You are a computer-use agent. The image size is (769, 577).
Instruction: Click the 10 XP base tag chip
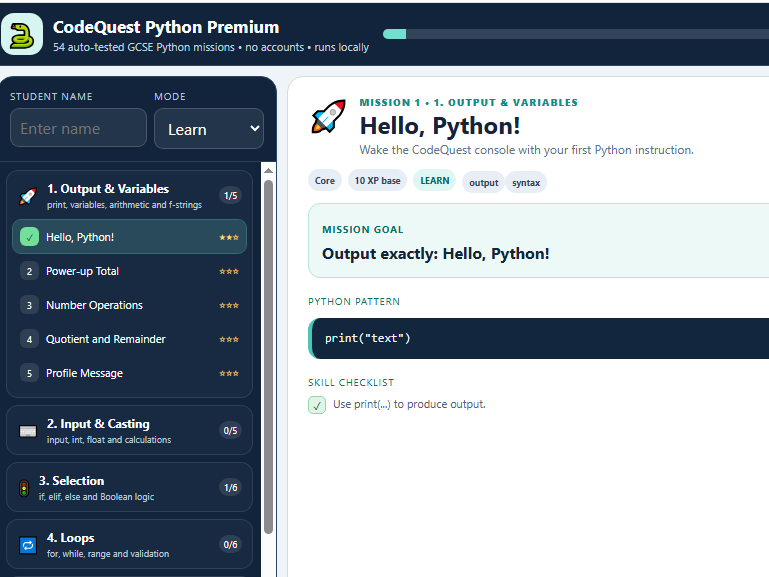pyautogui.click(x=377, y=180)
